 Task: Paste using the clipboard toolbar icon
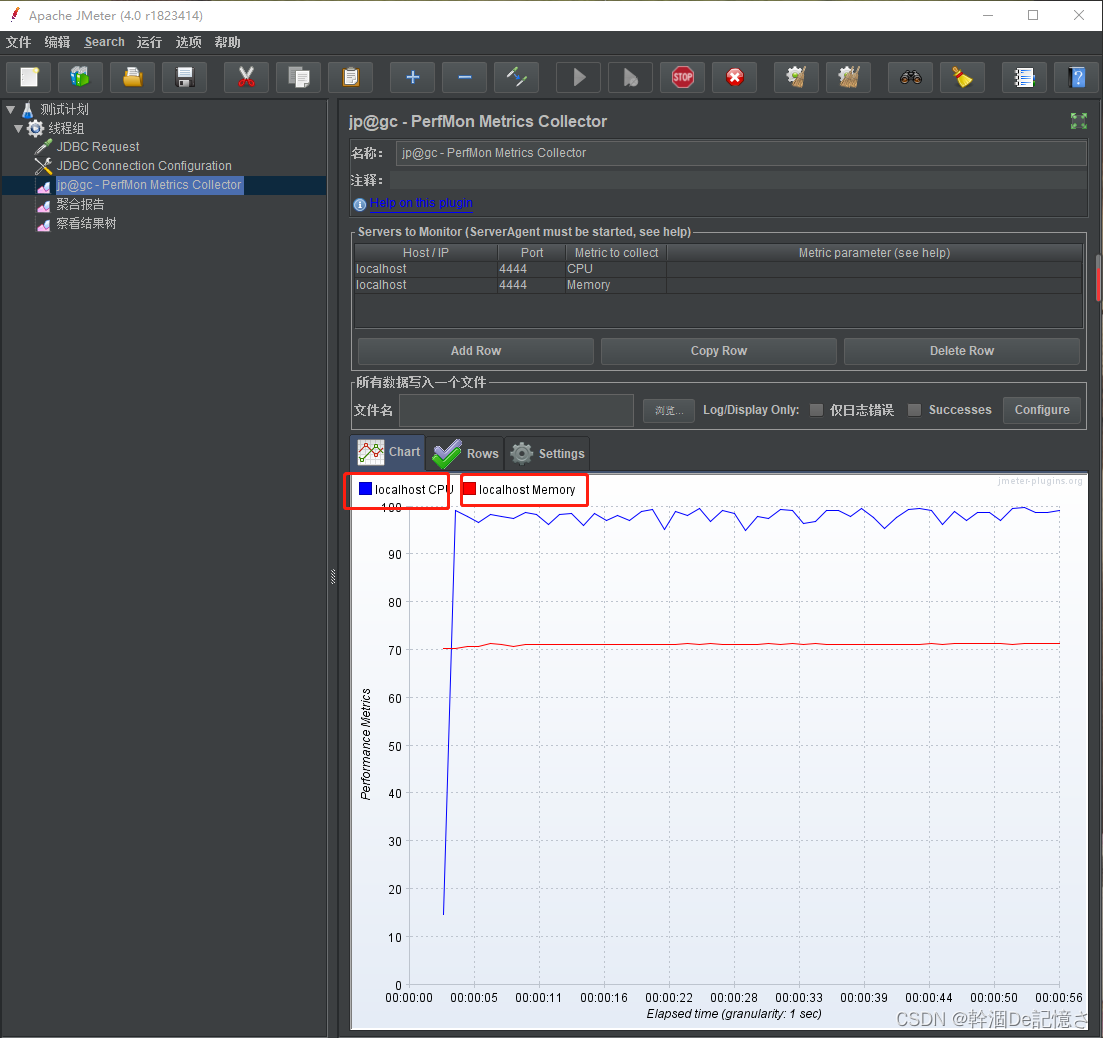[350, 77]
